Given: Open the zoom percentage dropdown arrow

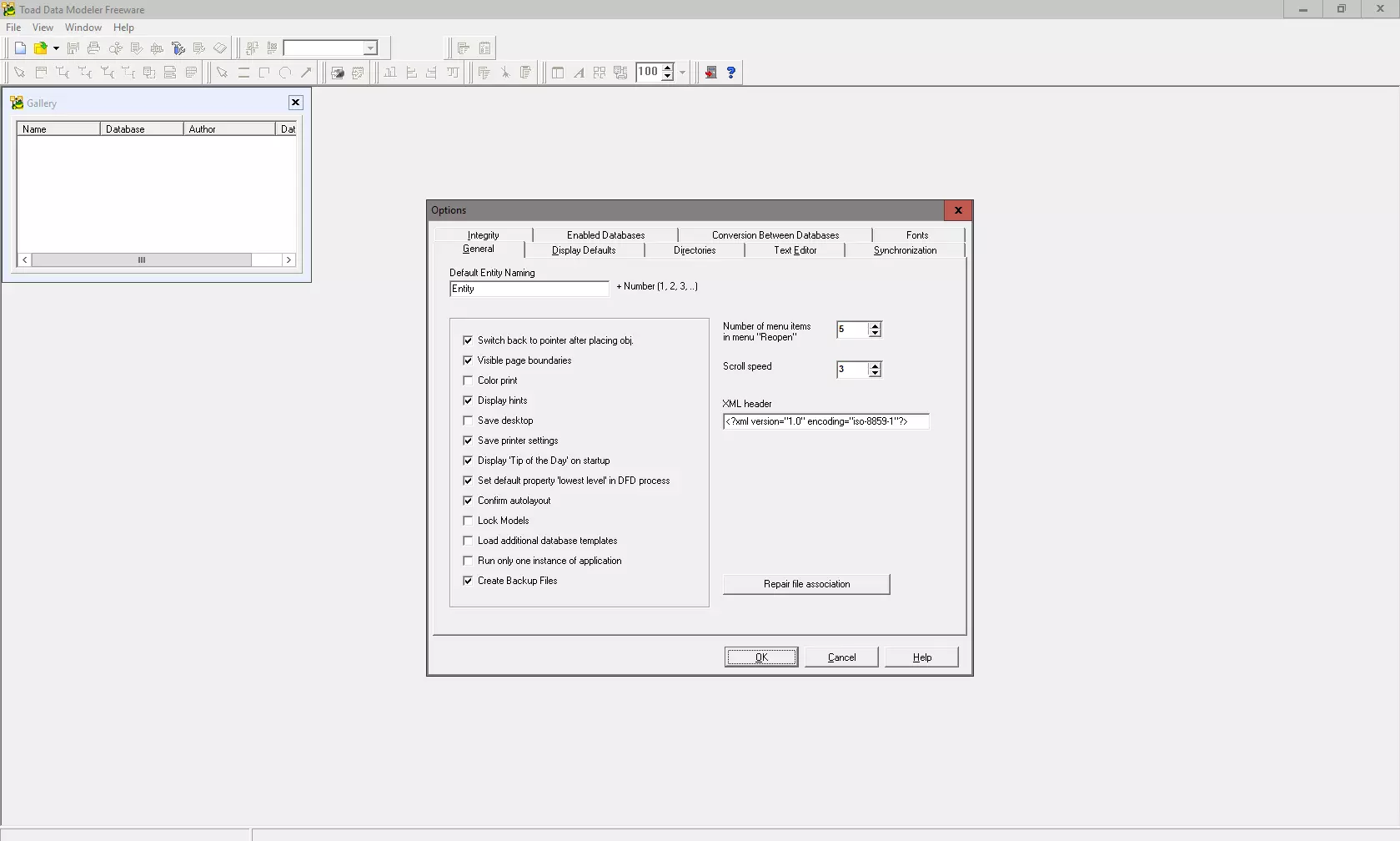Looking at the screenshot, I should click(682, 73).
